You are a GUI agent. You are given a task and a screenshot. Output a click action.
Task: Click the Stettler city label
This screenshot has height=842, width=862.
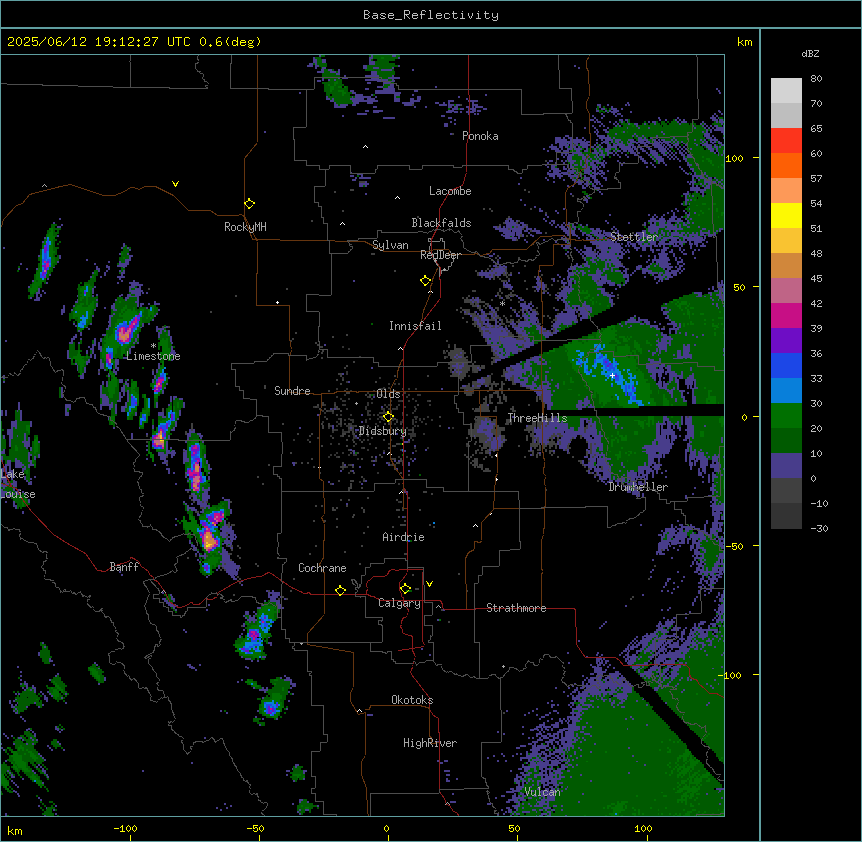coord(634,237)
